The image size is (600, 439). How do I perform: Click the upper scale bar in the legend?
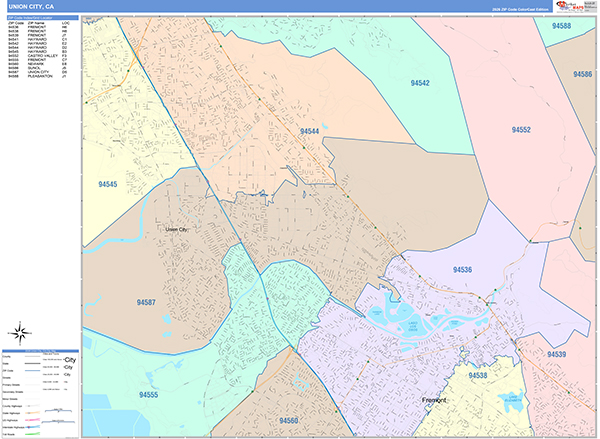(x=58, y=410)
